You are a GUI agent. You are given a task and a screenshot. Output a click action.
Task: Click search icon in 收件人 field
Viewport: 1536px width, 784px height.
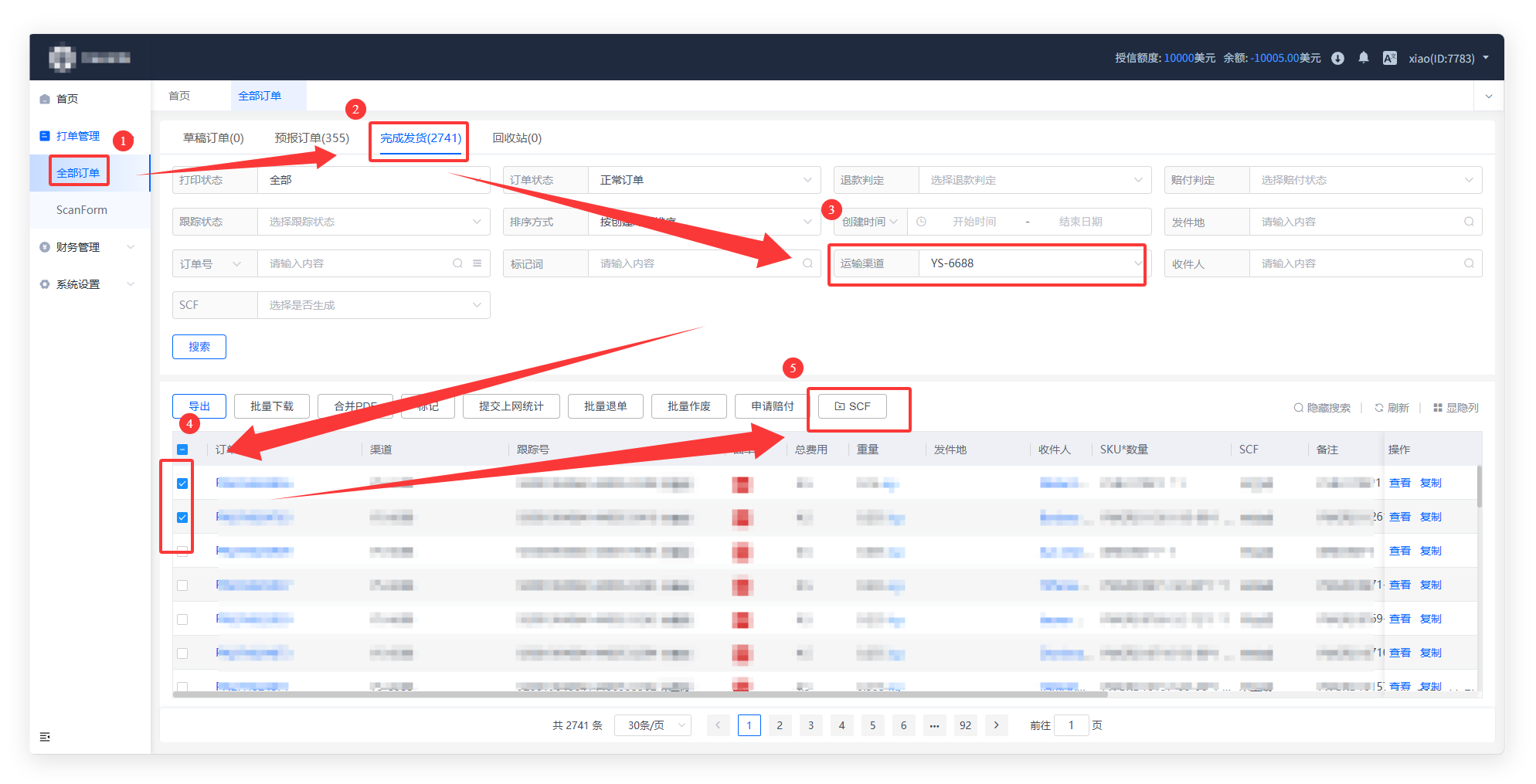(1469, 263)
